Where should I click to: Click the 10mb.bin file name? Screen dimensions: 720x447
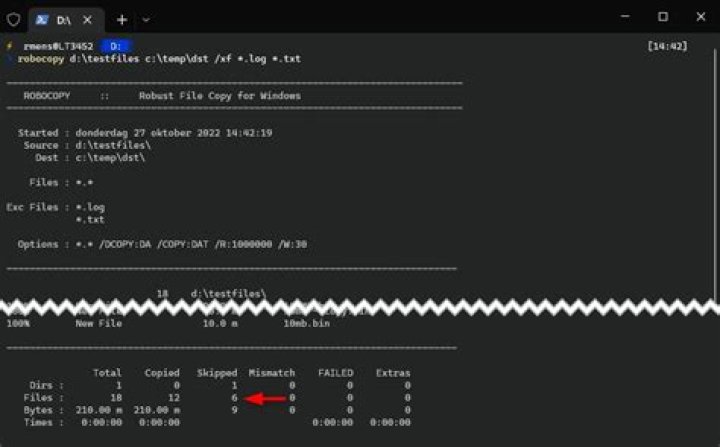(x=307, y=323)
